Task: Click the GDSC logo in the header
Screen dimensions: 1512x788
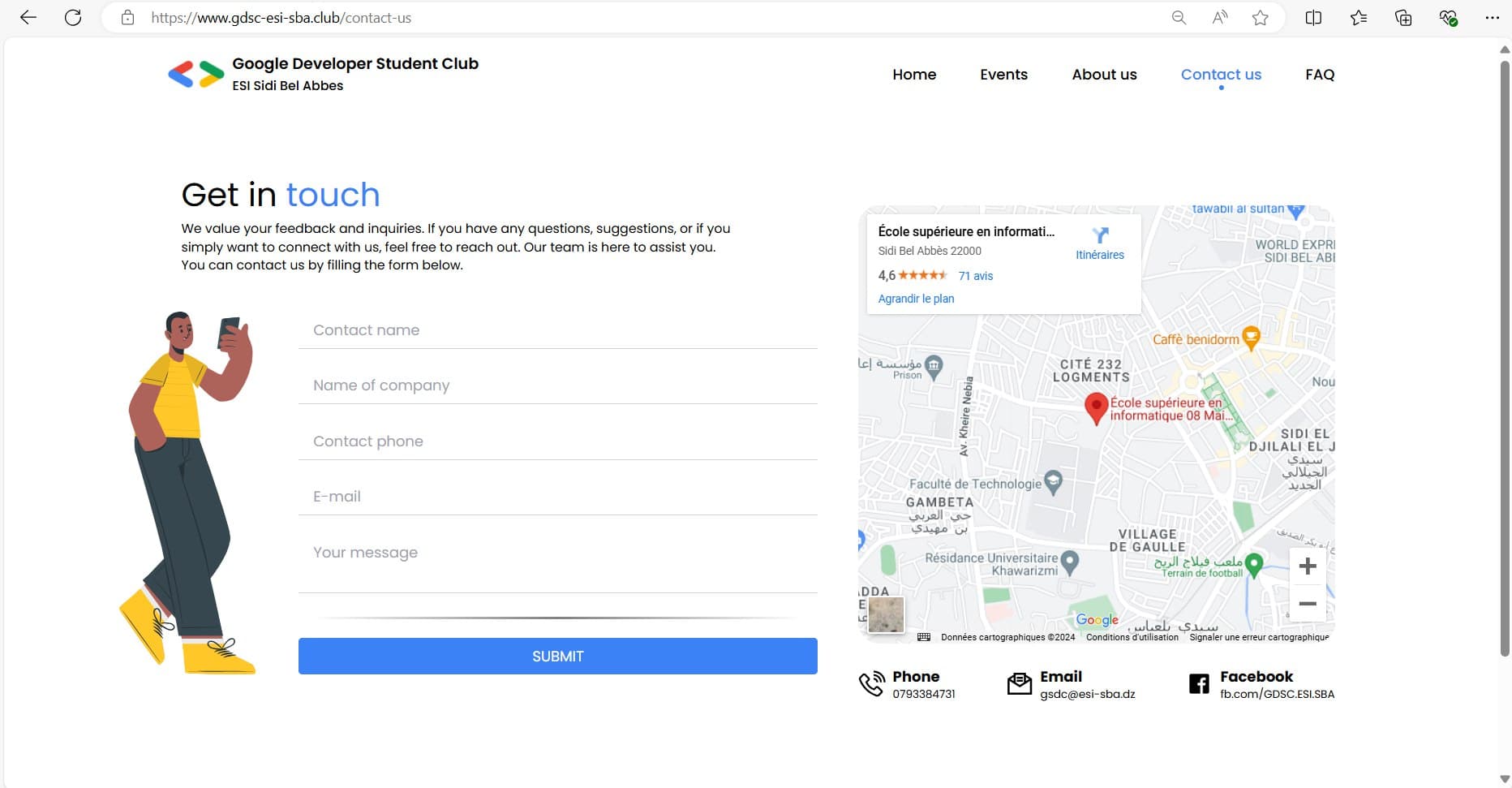Action: tap(195, 74)
